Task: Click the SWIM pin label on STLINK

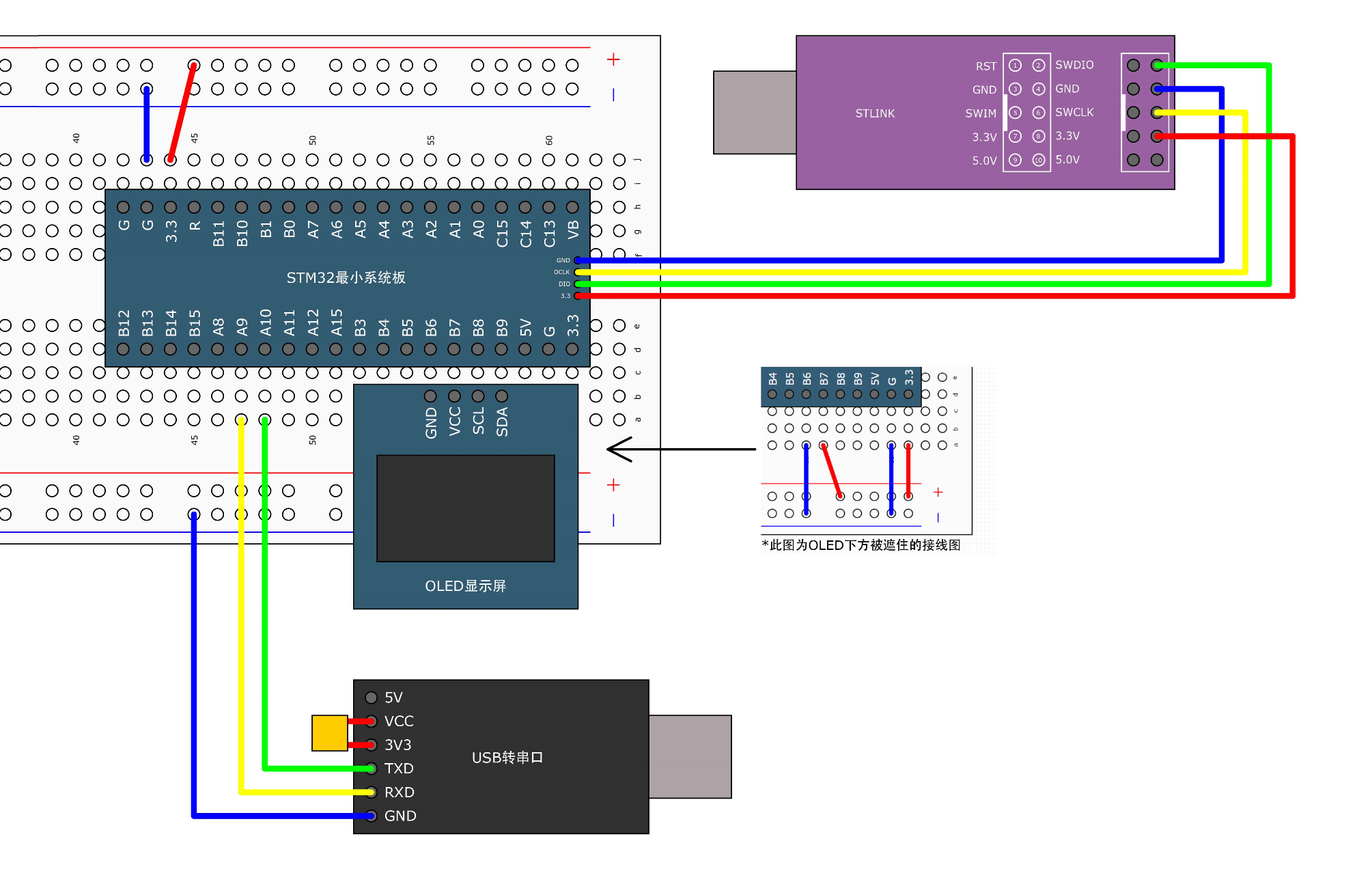Action: click(981, 113)
